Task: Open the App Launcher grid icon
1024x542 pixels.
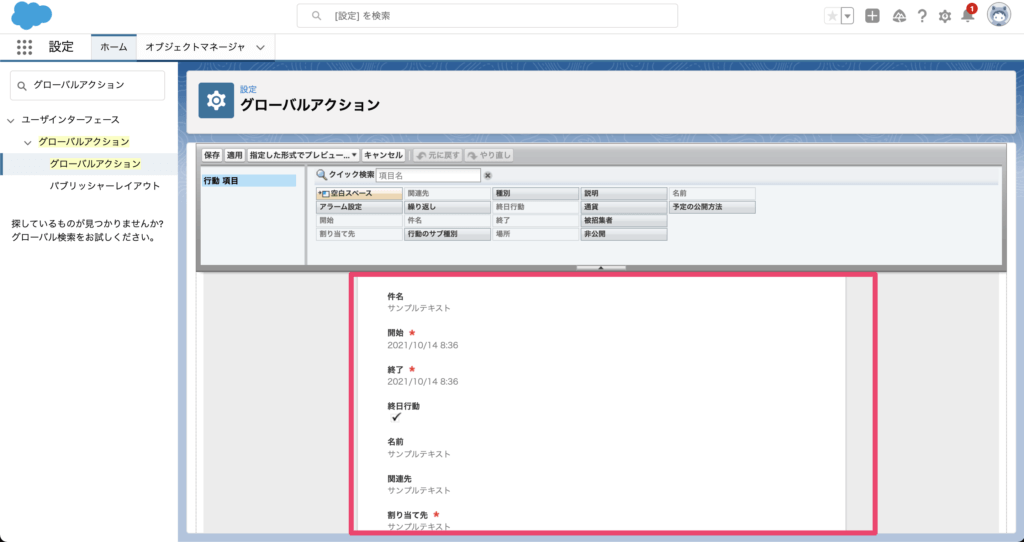Action: tap(24, 47)
